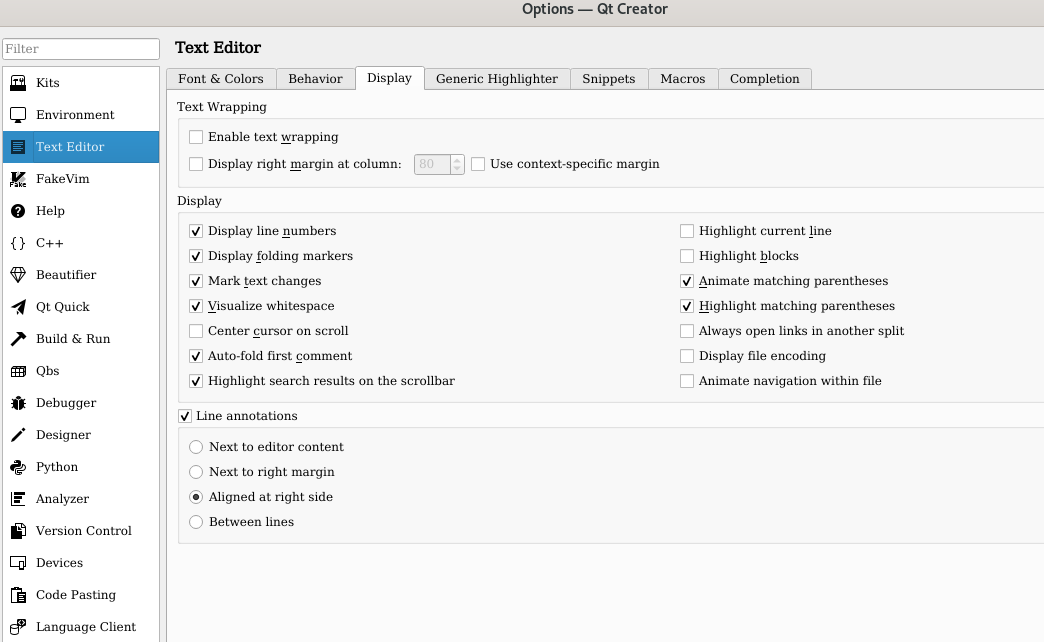Uncheck Visualize whitespace
The height and width of the screenshot is (642, 1044).
[x=196, y=306]
